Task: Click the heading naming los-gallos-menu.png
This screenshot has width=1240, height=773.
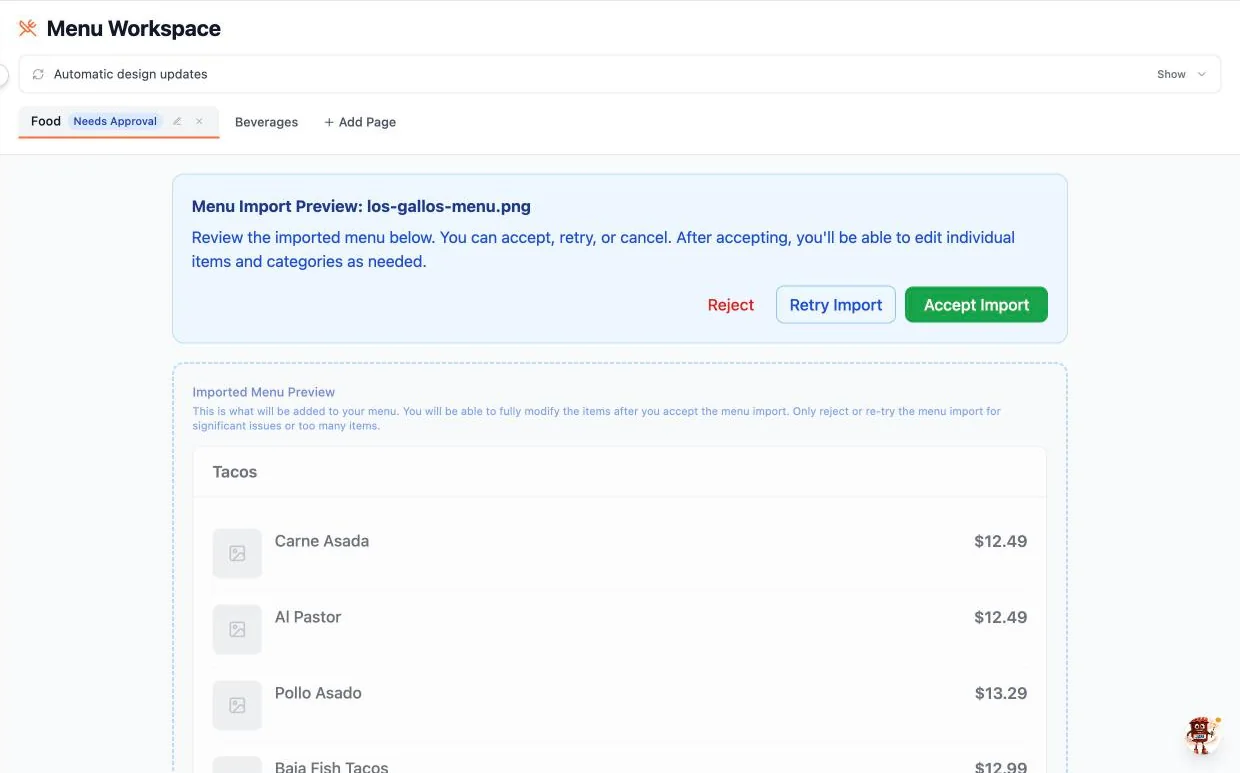Action: [361, 207]
